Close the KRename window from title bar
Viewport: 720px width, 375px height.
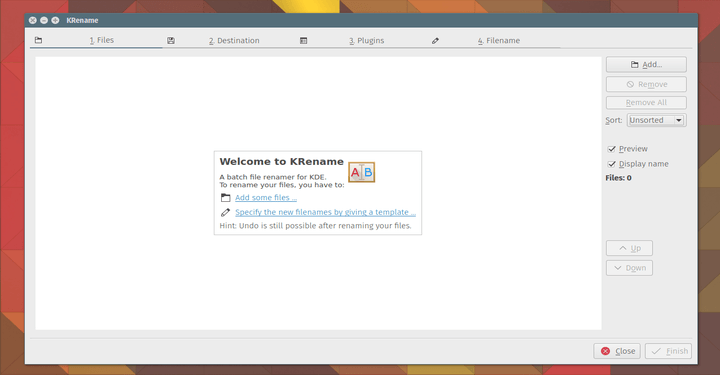(x=33, y=20)
